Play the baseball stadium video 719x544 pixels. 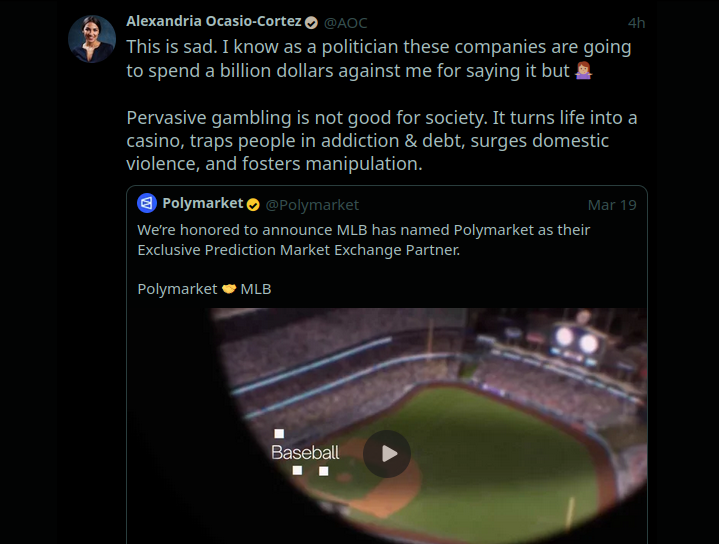pyautogui.click(x=387, y=454)
